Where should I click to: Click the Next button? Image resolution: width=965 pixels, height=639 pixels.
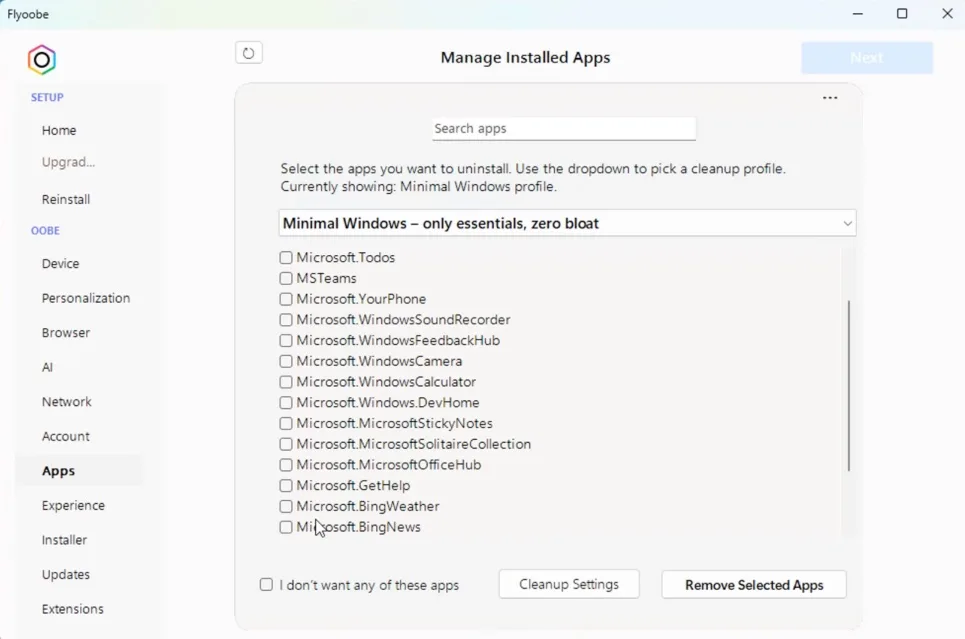pyautogui.click(x=866, y=57)
